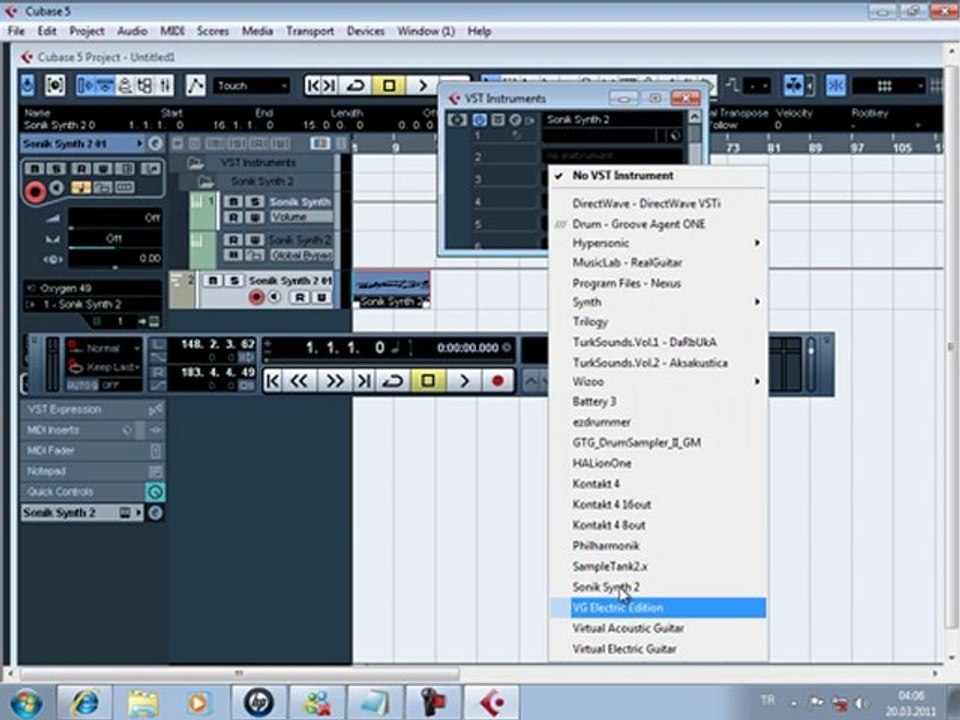Choose Kontakt 4 from instrument list
The height and width of the screenshot is (720, 960).
pos(659,484)
